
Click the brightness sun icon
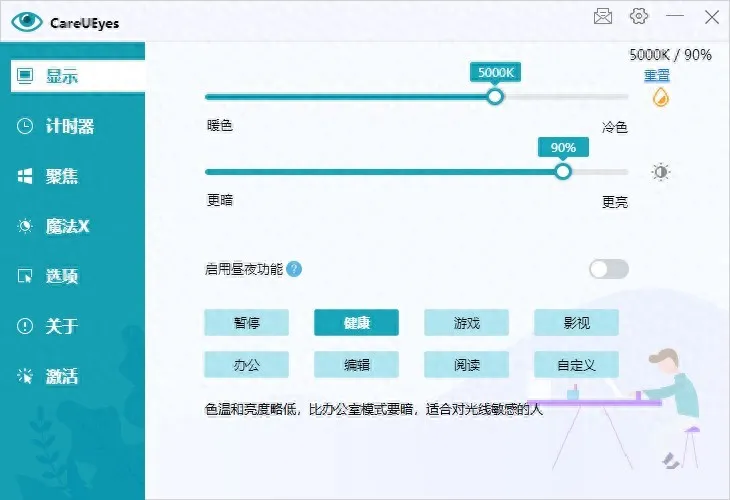click(661, 172)
